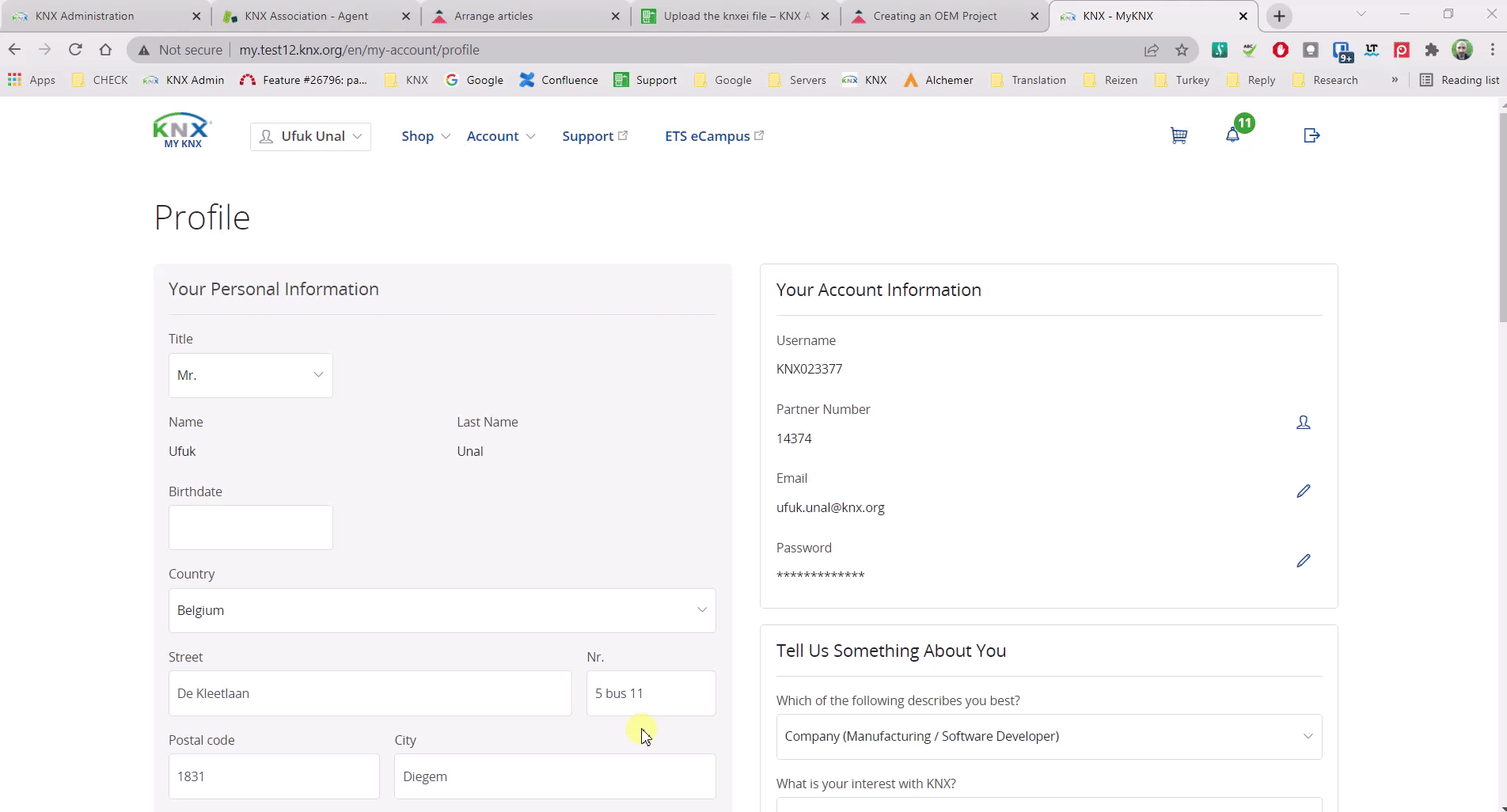Open the ETS eCampus link
This screenshot has width=1507, height=812.
click(715, 136)
